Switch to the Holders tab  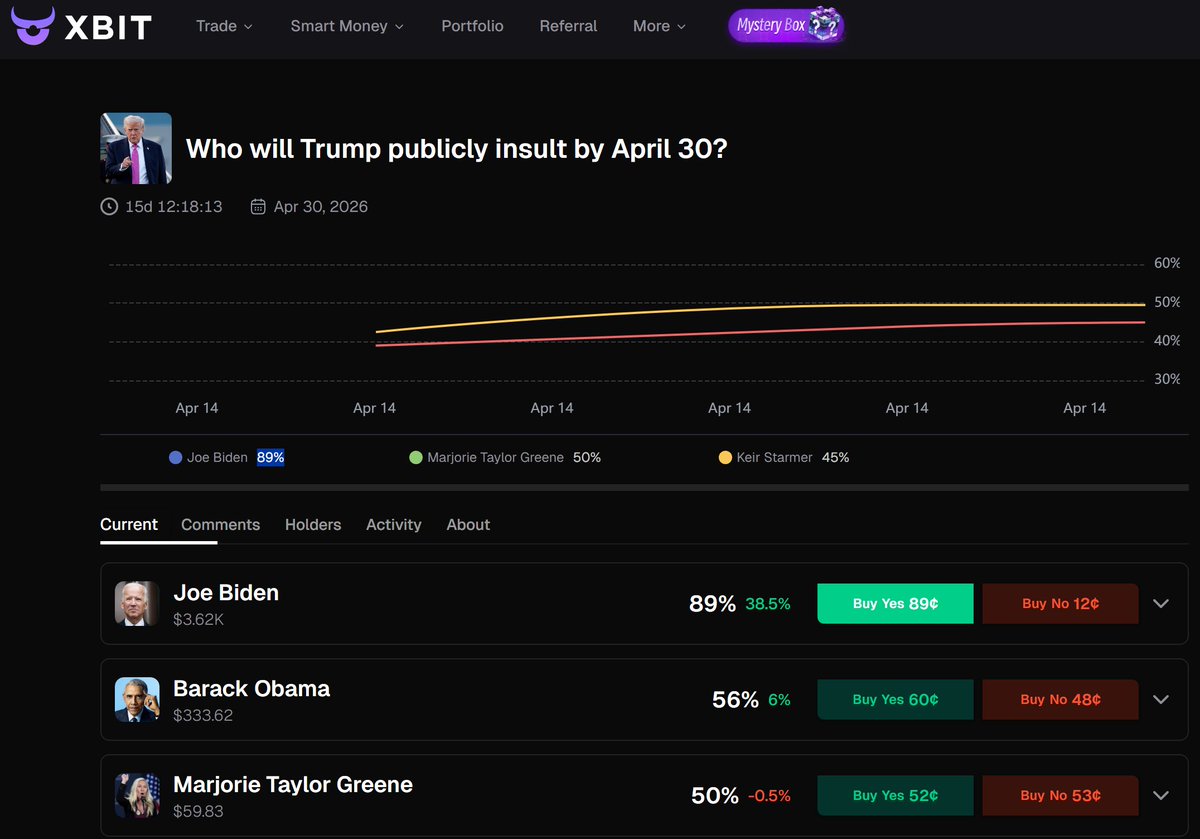313,524
